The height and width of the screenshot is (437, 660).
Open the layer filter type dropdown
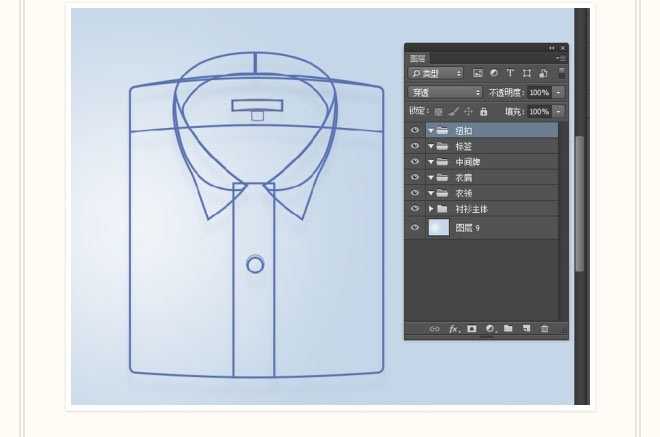click(437, 73)
